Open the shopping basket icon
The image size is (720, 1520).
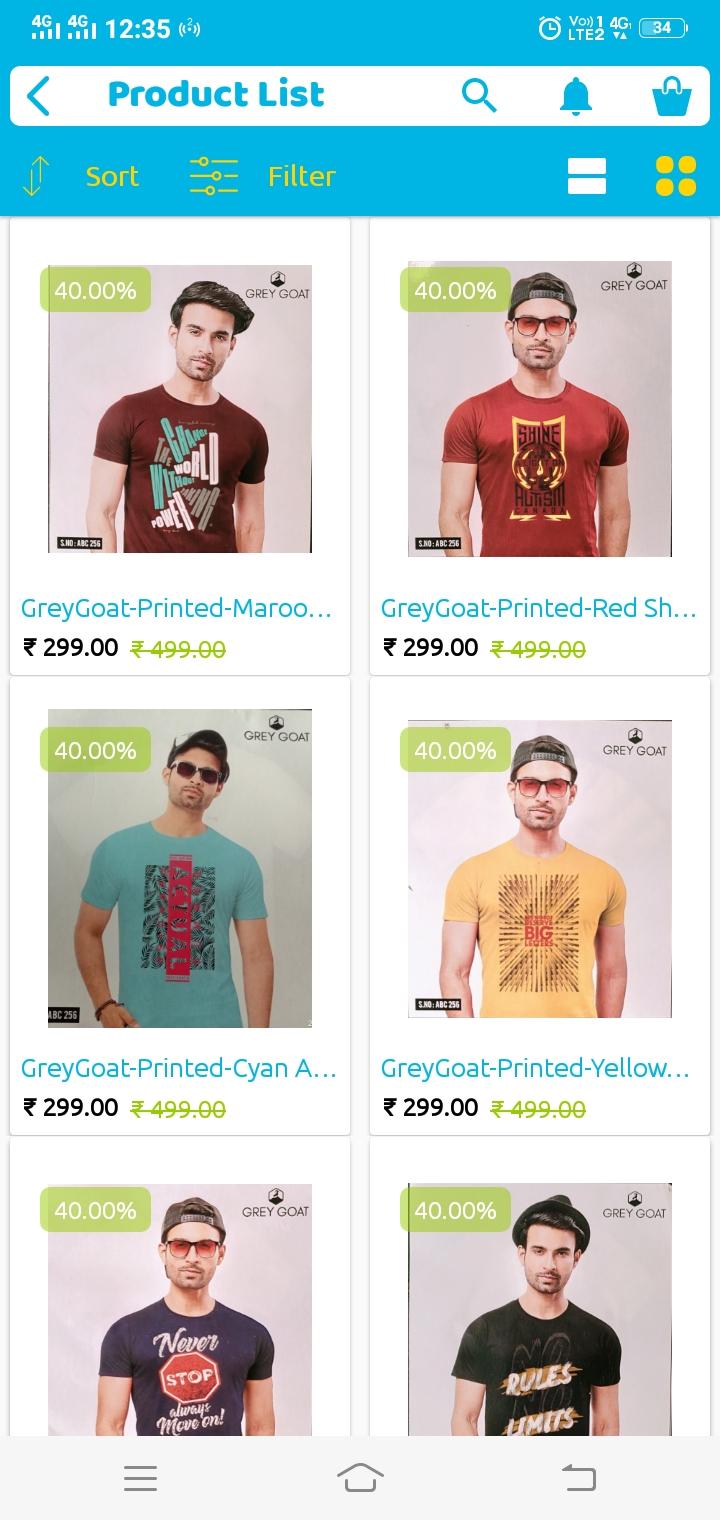[671, 96]
